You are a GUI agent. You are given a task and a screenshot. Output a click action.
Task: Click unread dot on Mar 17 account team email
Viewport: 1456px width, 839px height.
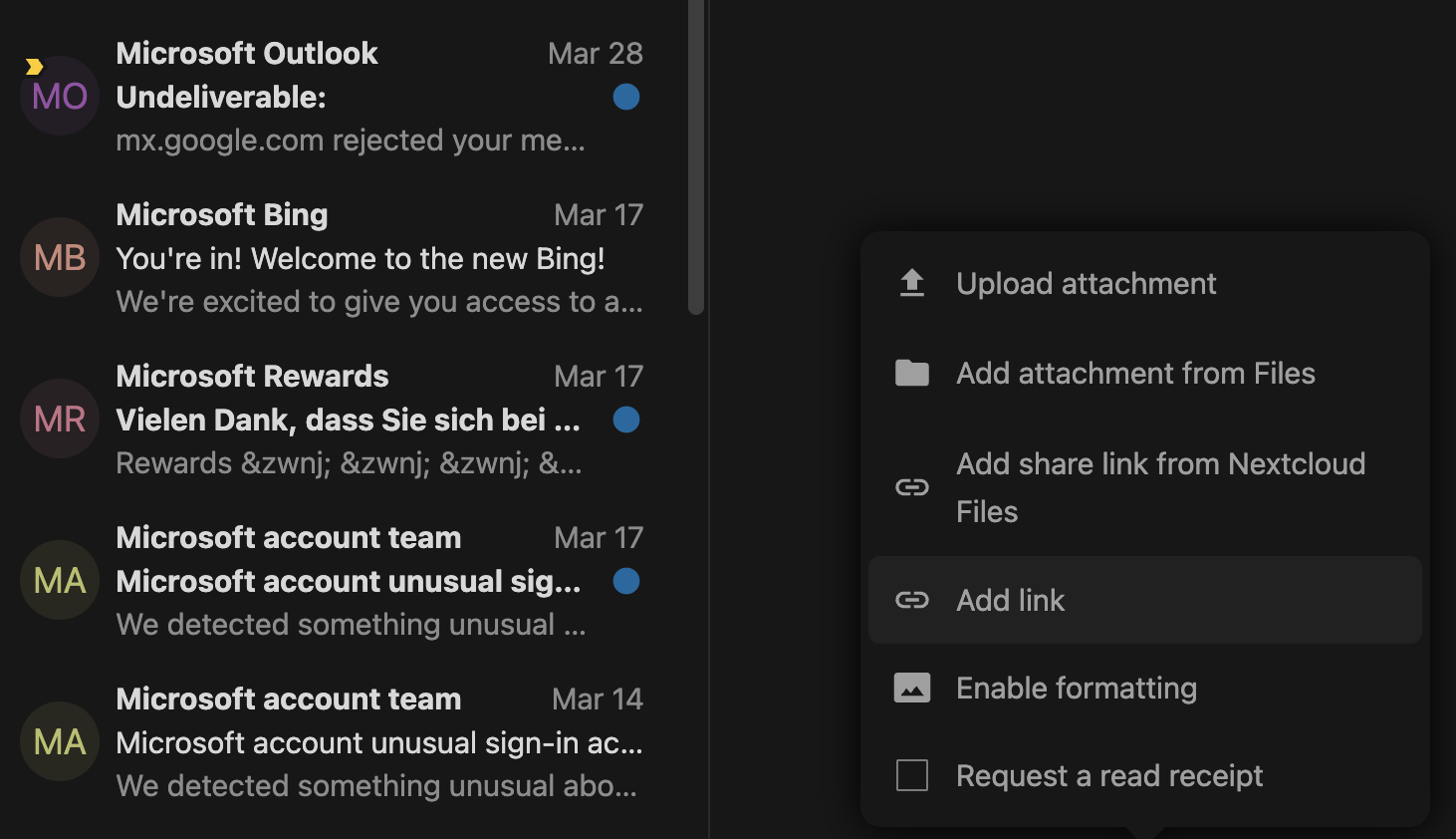pyautogui.click(x=626, y=581)
